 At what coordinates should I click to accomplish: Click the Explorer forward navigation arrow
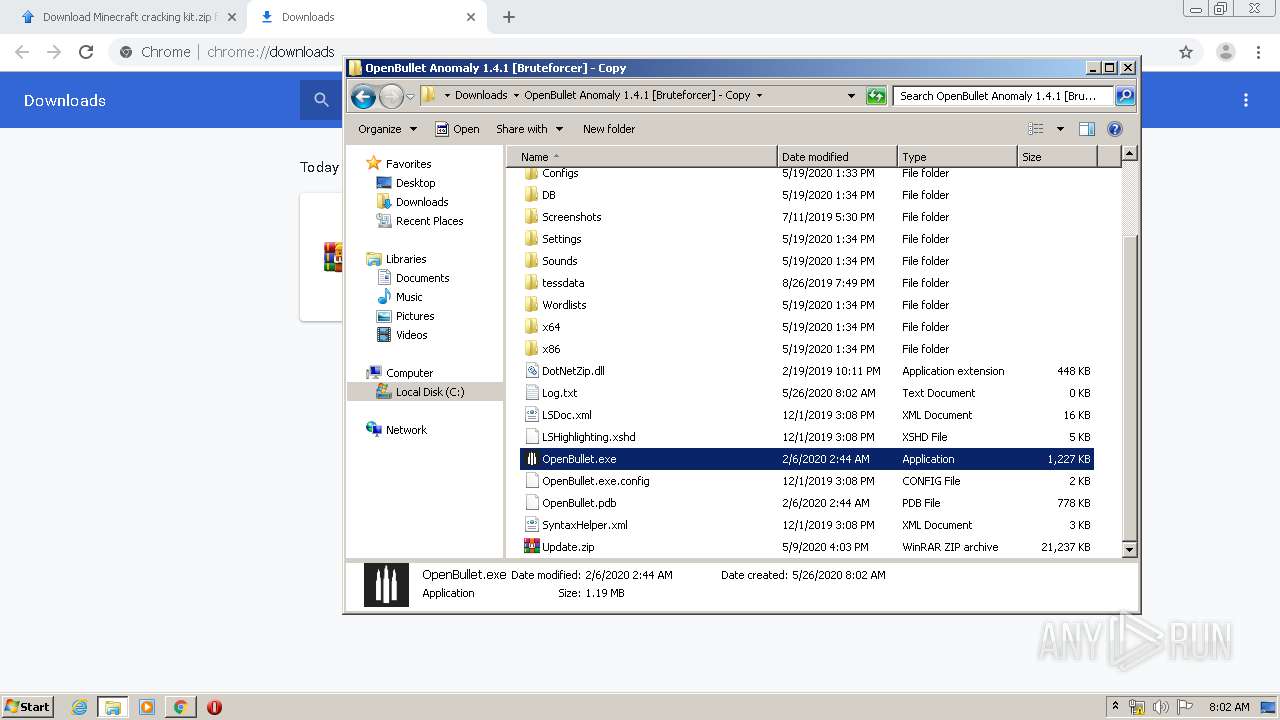[391, 96]
